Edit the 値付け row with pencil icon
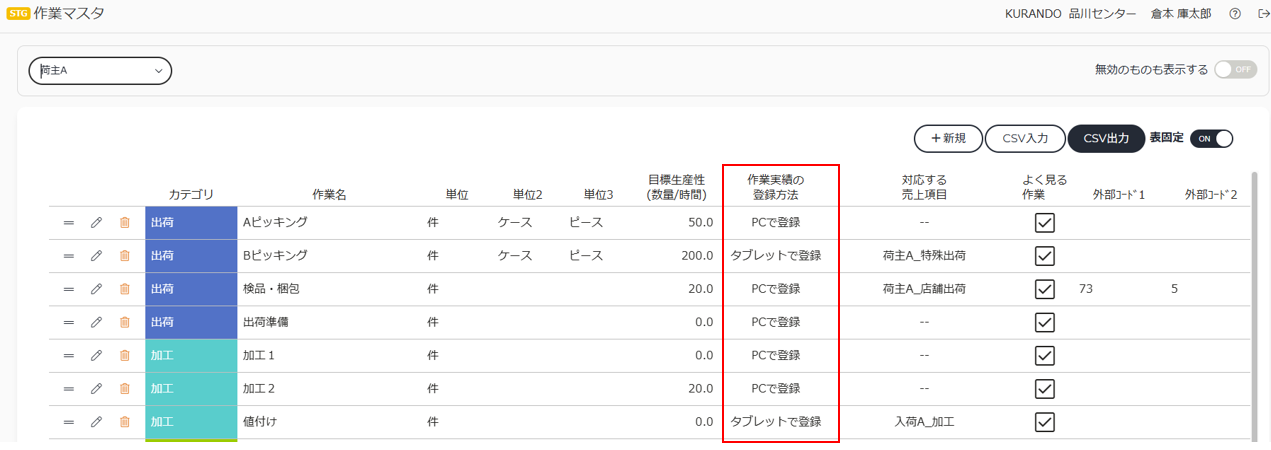This screenshot has height=450, width=1271. pyautogui.click(x=97, y=422)
